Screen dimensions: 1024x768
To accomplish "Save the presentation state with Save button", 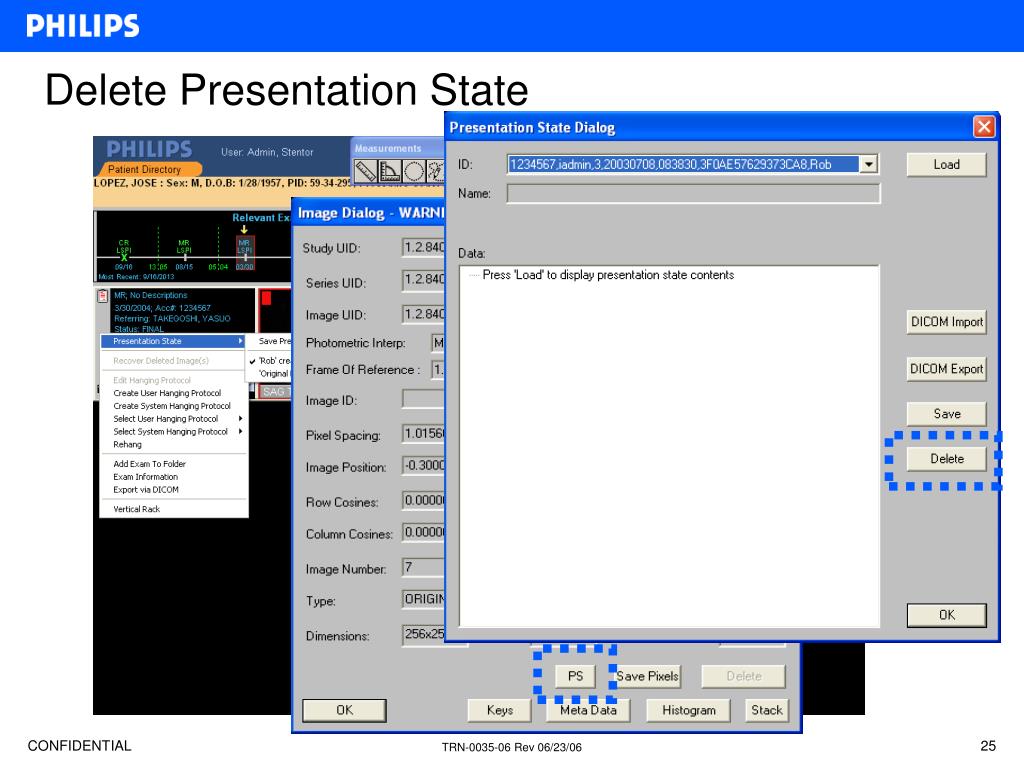I will [x=946, y=414].
